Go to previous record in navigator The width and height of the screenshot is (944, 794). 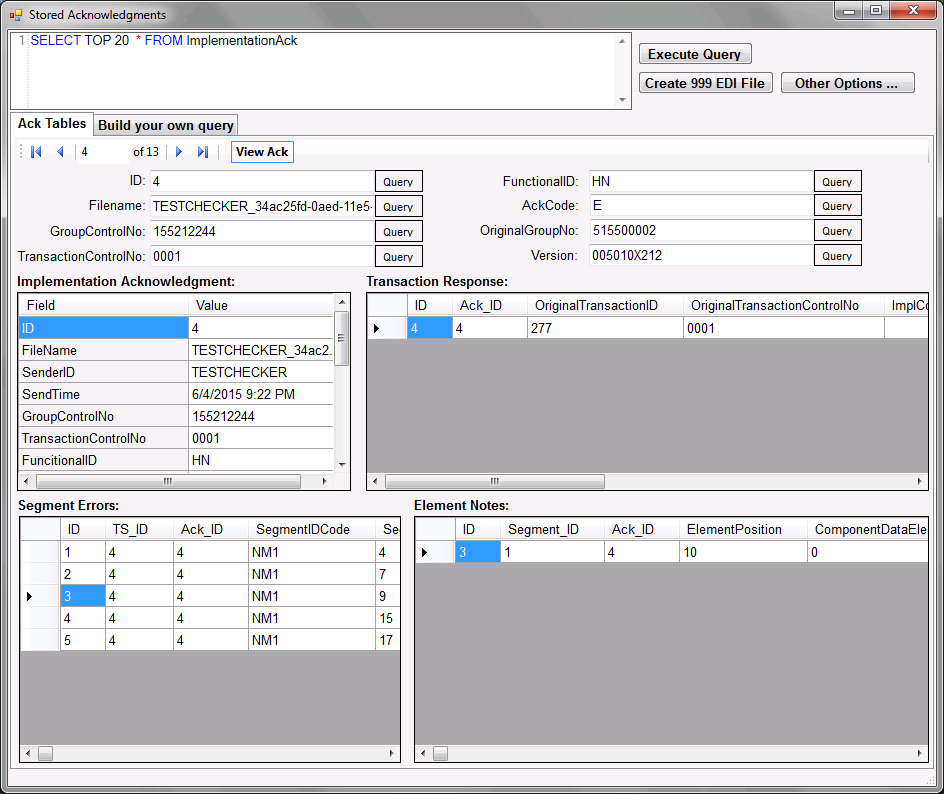point(60,152)
